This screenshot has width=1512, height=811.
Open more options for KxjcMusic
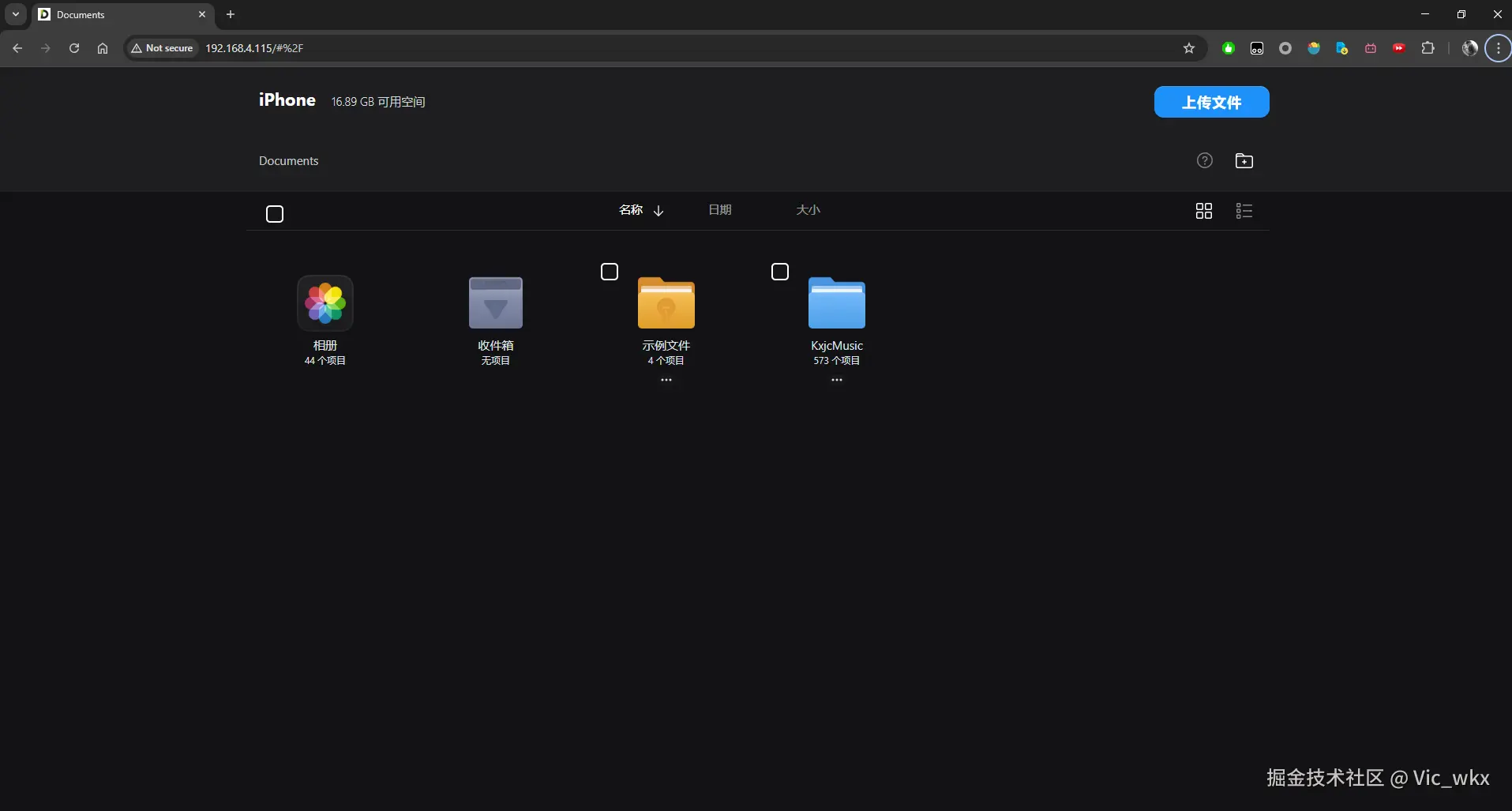(x=837, y=380)
